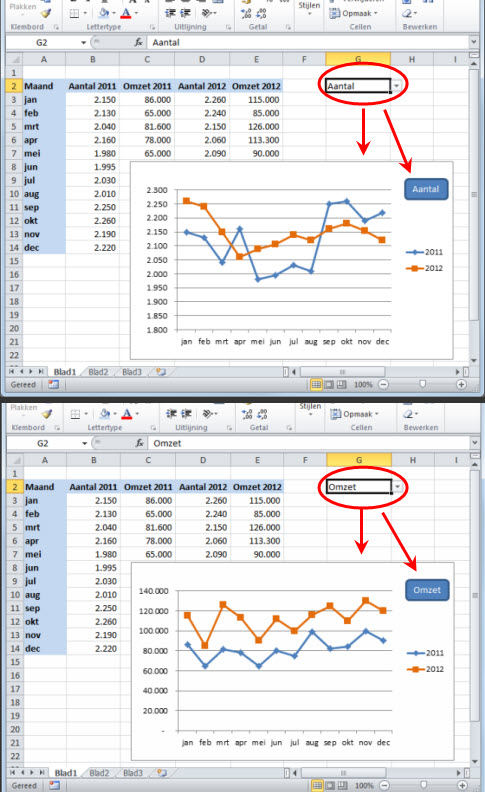Increase indent in bottom window ribbon
485x792 pixels.
point(186,414)
